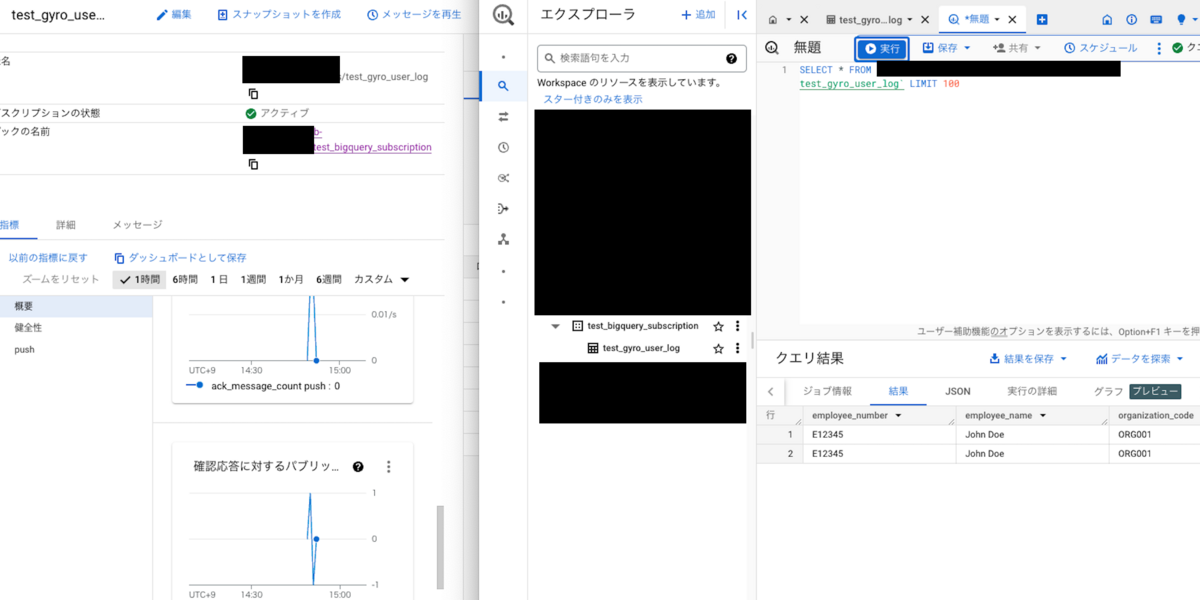Open the *無題 tab dropdown arrow
The width and height of the screenshot is (1200, 600).
click(997, 19)
